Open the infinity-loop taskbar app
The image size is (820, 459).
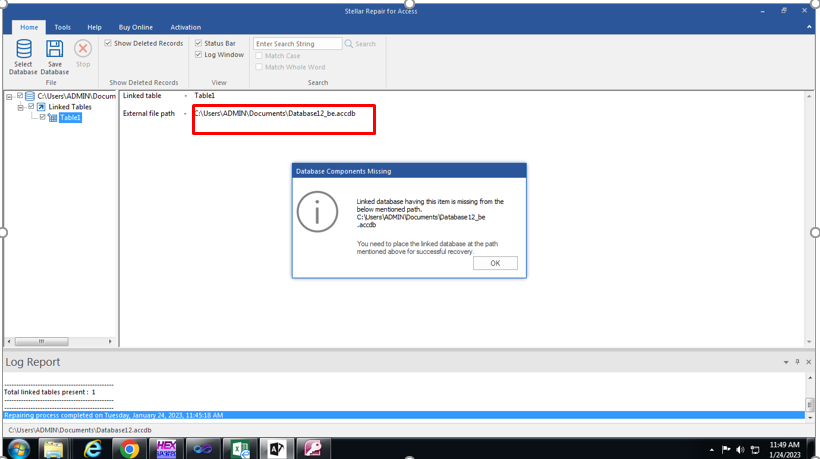click(x=202, y=449)
